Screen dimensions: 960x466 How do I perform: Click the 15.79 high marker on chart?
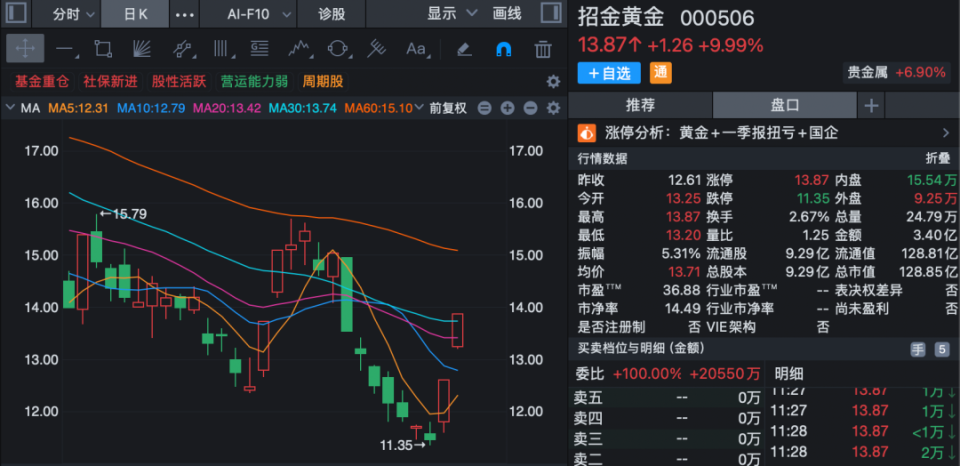[122, 214]
